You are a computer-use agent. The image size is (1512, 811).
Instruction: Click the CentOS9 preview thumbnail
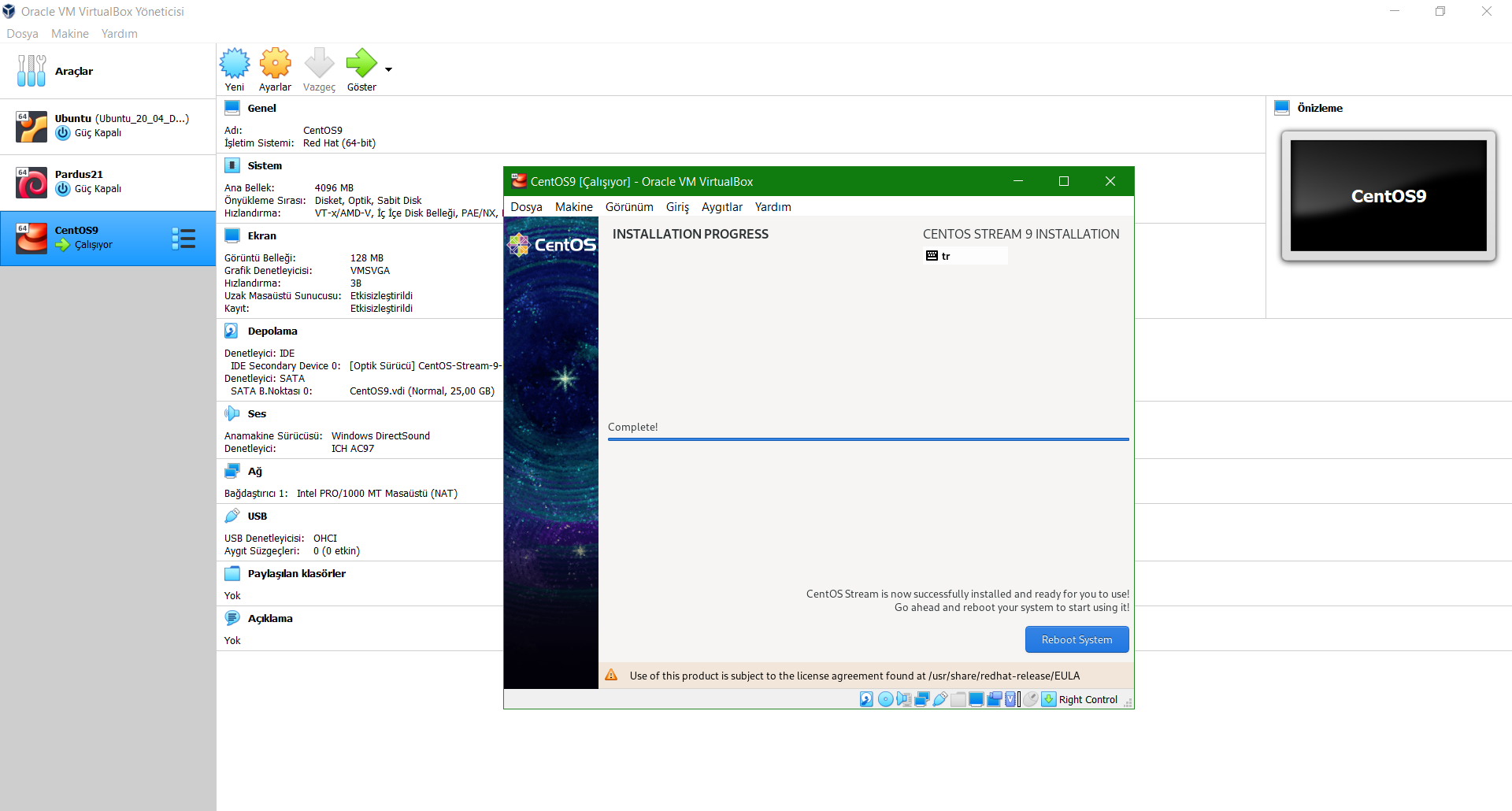(x=1388, y=195)
